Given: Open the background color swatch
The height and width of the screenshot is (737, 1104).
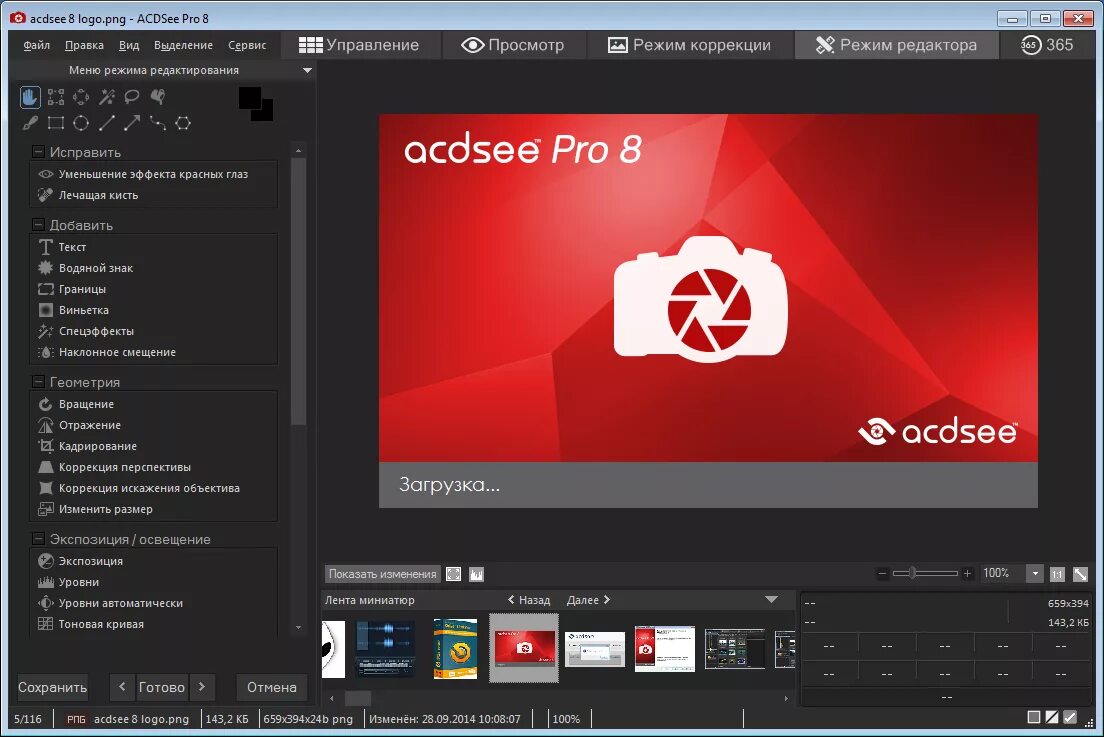Looking at the screenshot, I should pos(266,114).
